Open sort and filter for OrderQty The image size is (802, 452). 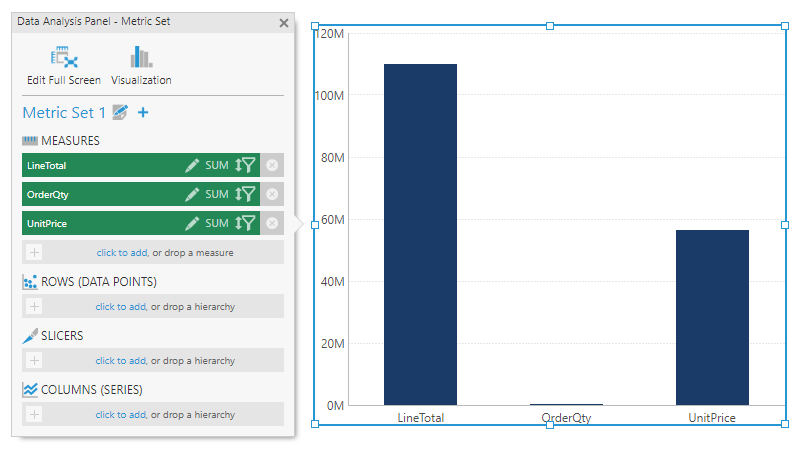click(246, 194)
